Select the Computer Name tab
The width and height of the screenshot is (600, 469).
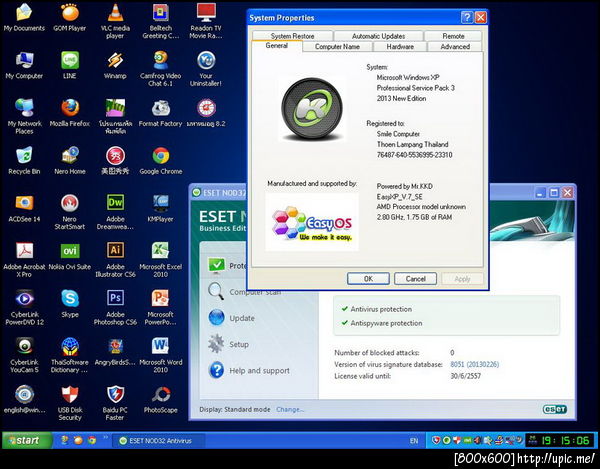coord(337,47)
